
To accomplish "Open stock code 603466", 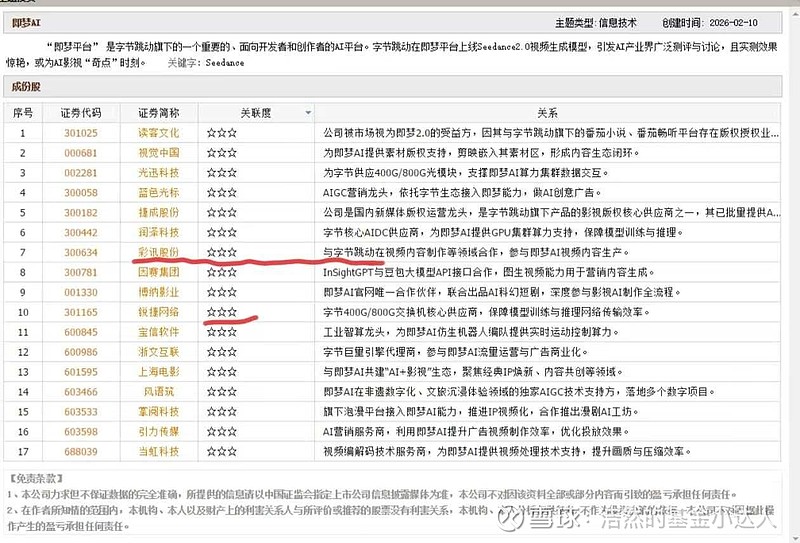I will point(81,392).
